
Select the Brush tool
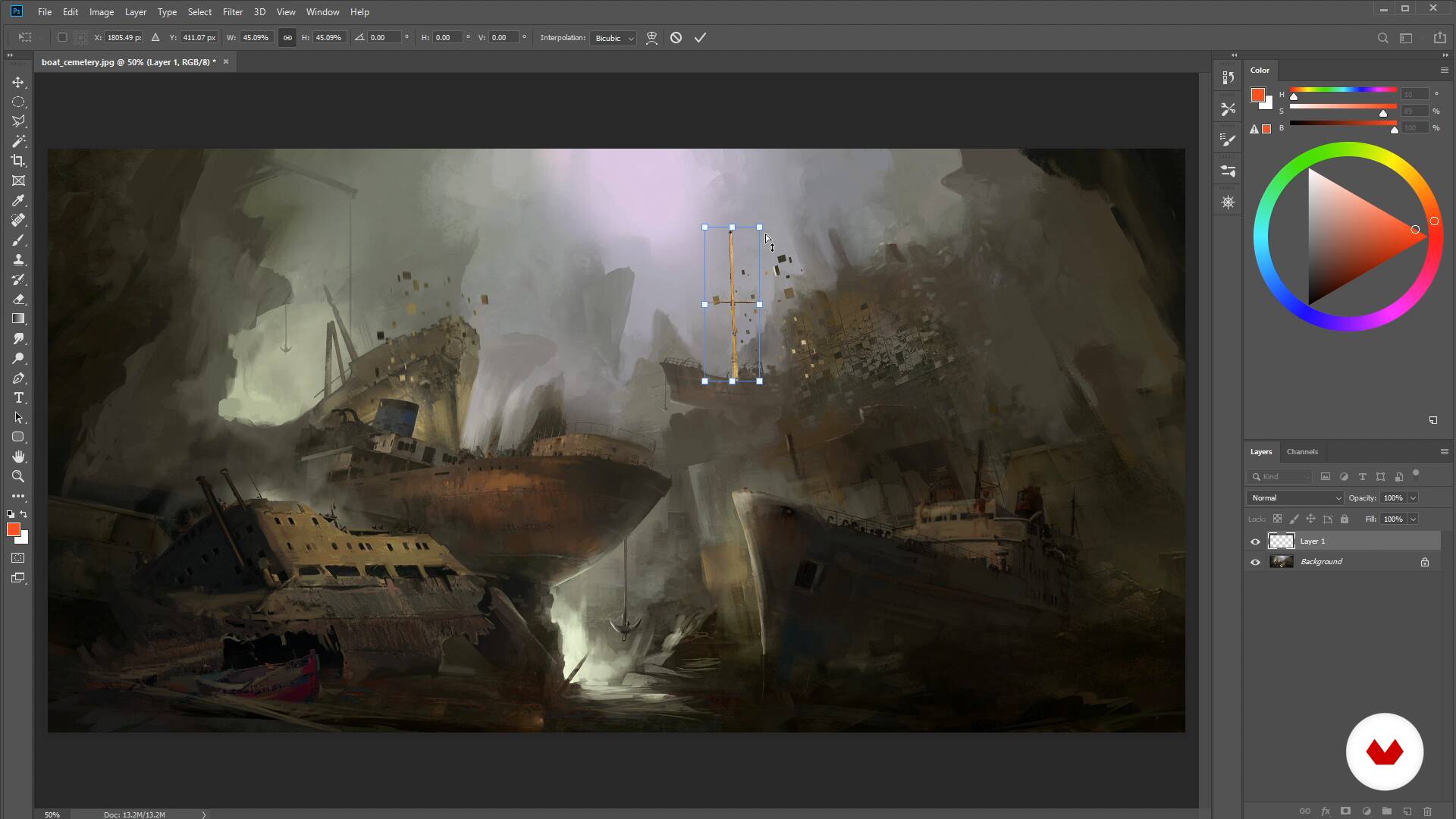pyautogui.click(x=18, y=240)
